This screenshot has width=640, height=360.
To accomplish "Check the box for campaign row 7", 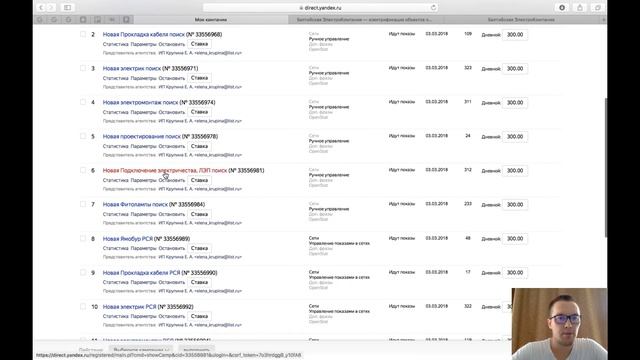I will click(x=83, y=204).
